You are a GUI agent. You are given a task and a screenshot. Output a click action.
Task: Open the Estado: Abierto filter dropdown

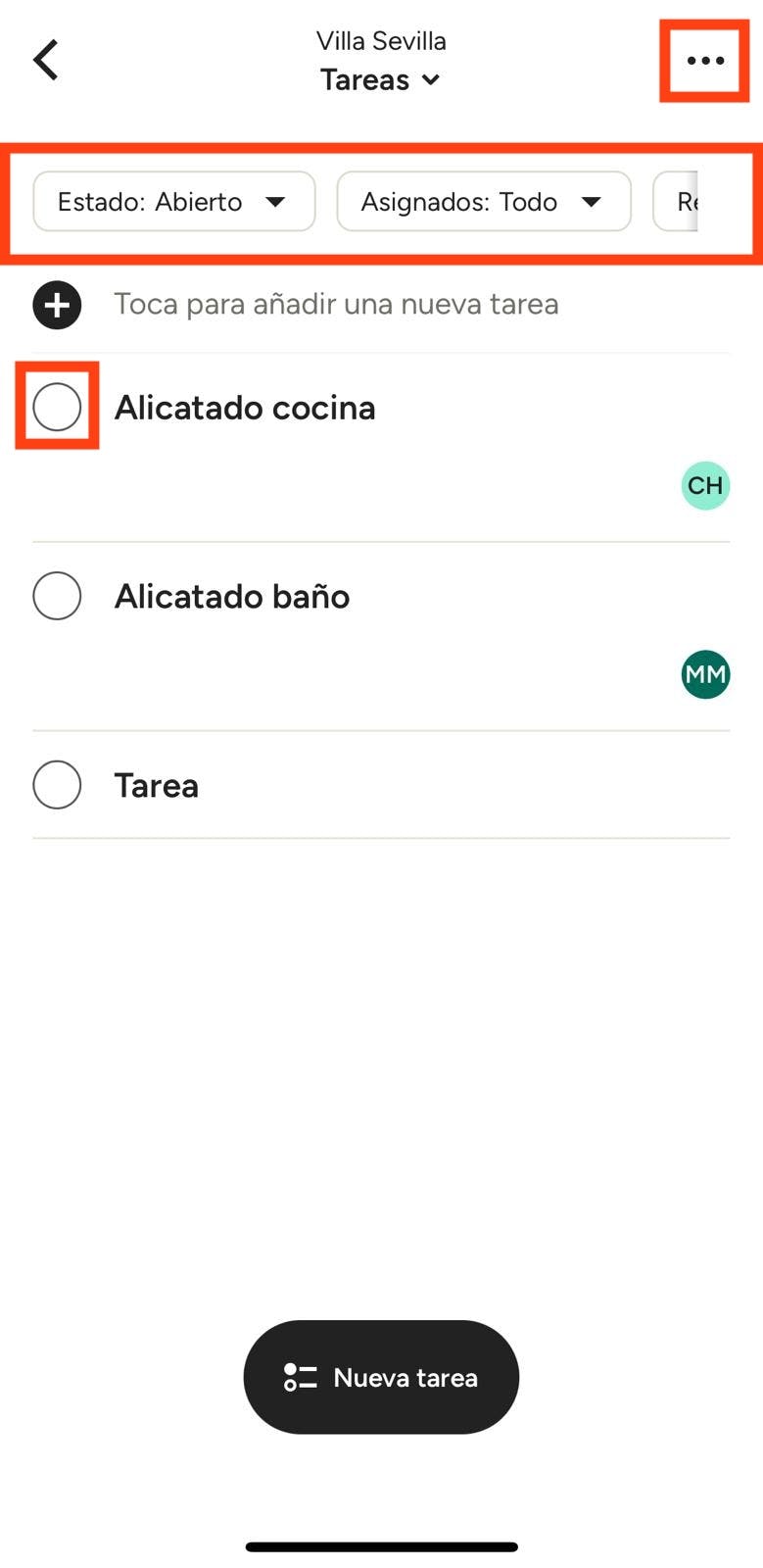174,202
